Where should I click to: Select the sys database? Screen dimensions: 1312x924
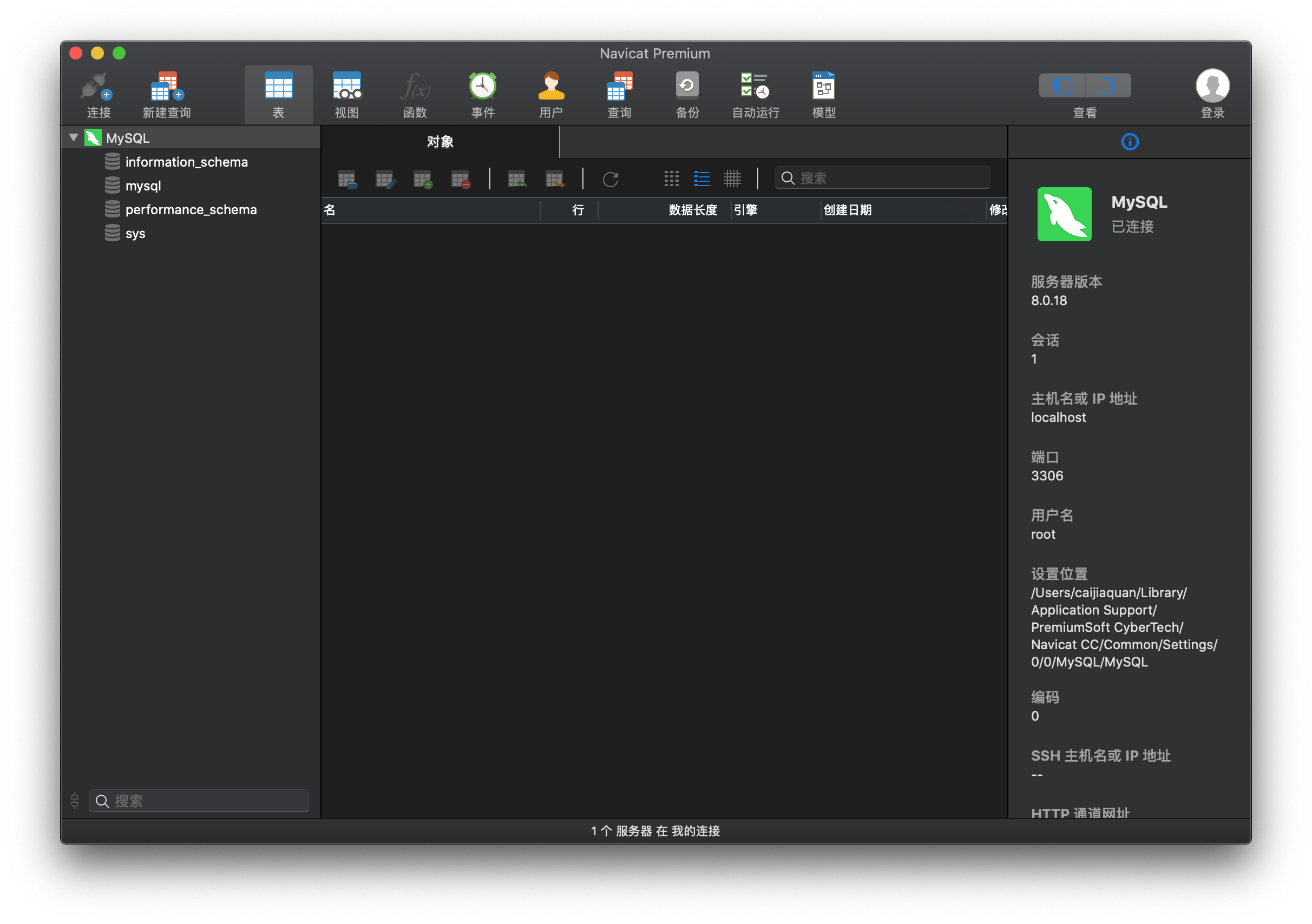tap(135, 234)
